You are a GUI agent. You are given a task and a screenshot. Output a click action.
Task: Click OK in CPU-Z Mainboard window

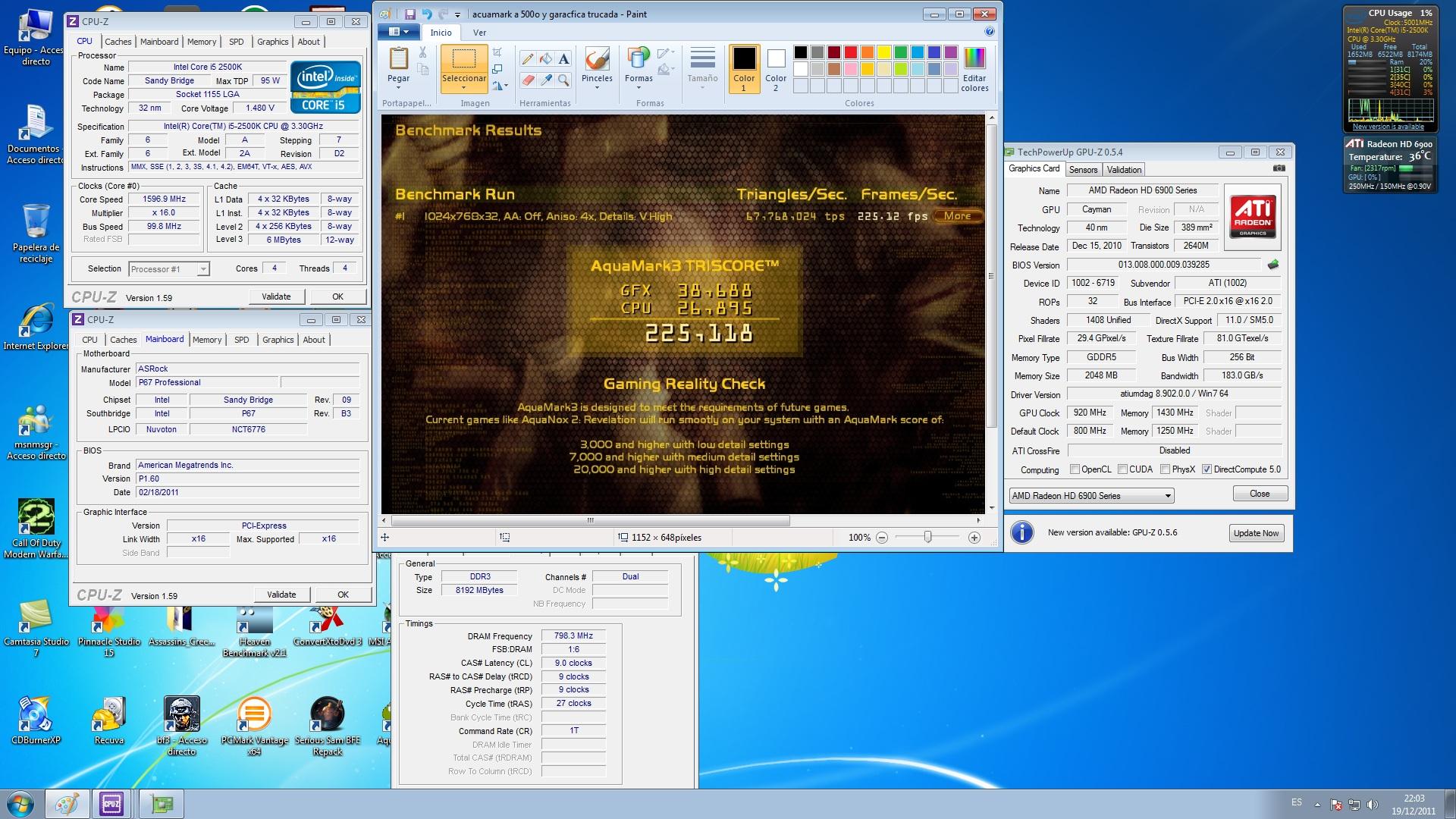(x=343, y=595)
